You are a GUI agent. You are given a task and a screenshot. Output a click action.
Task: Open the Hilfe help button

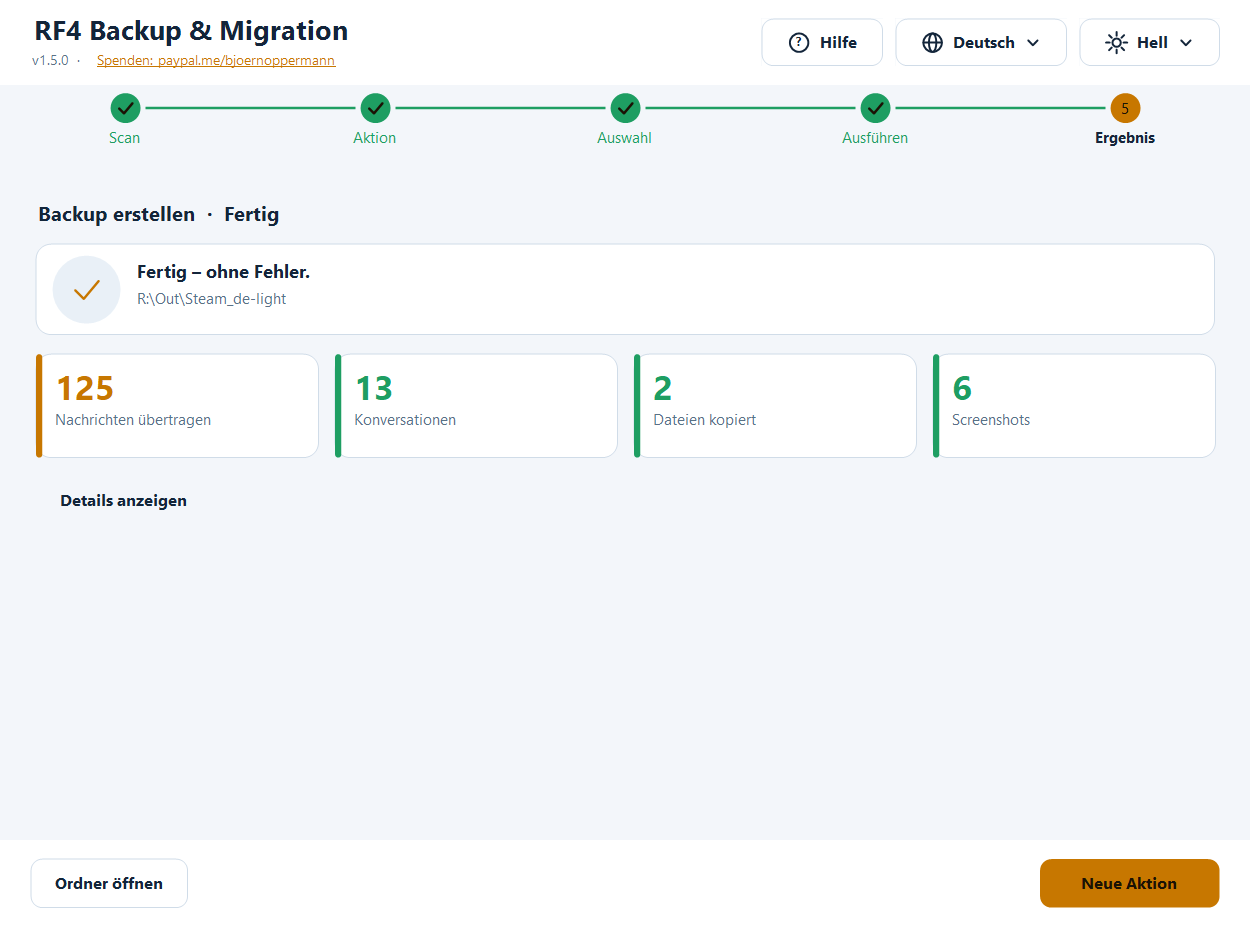pyautogui.click(x=822, y=43)
